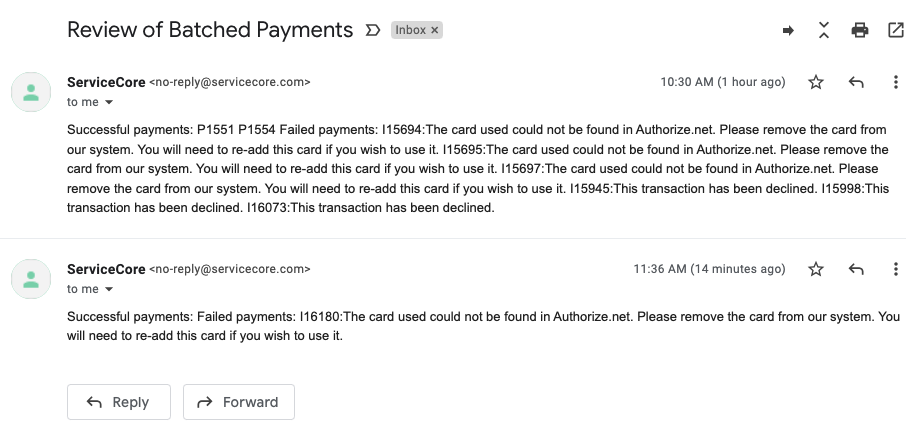Screen dimensions: 924x436
Task: Print the entire conversation
Action: pyautogui.click(x=860, y=30)
